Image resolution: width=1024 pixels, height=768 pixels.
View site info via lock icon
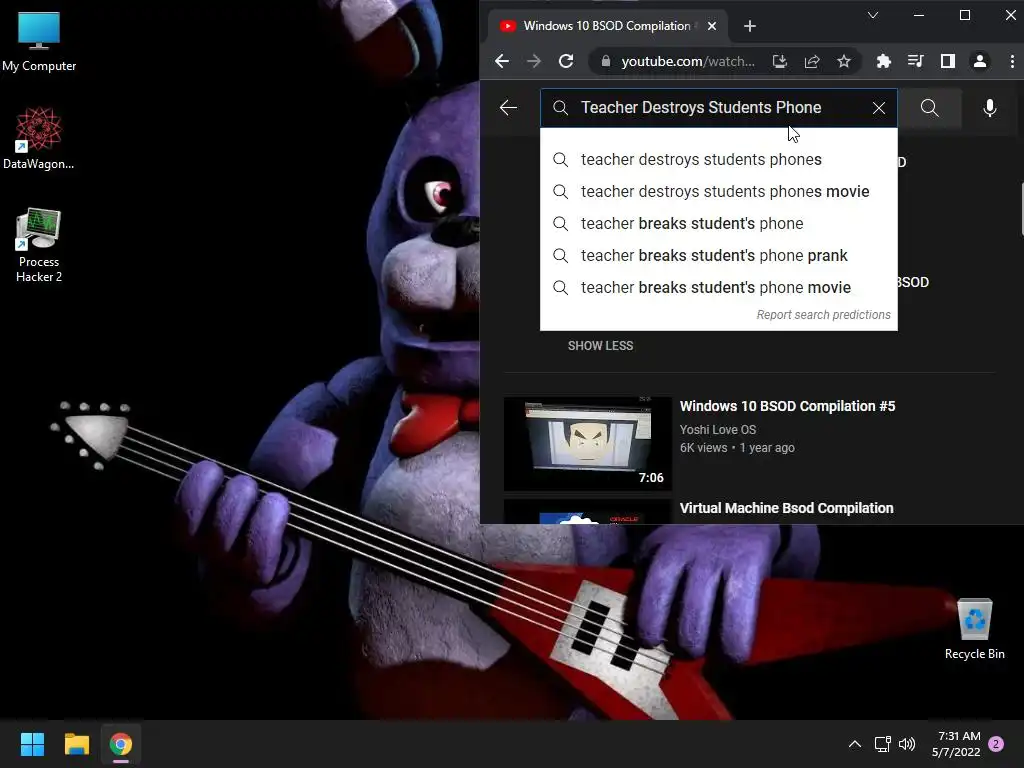tap(605, 61)
